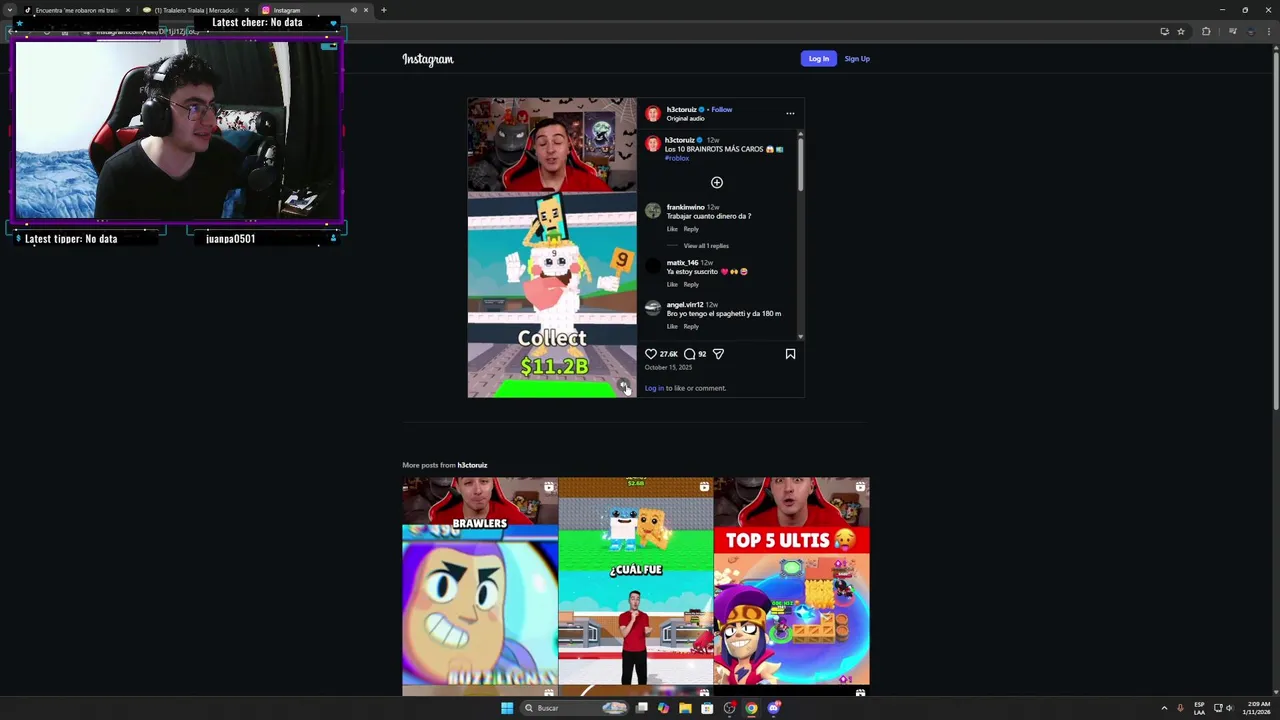Open the Extensions puzzle icon
1280x720 pixels.
pyautogui.click(x=1206, y=32)
